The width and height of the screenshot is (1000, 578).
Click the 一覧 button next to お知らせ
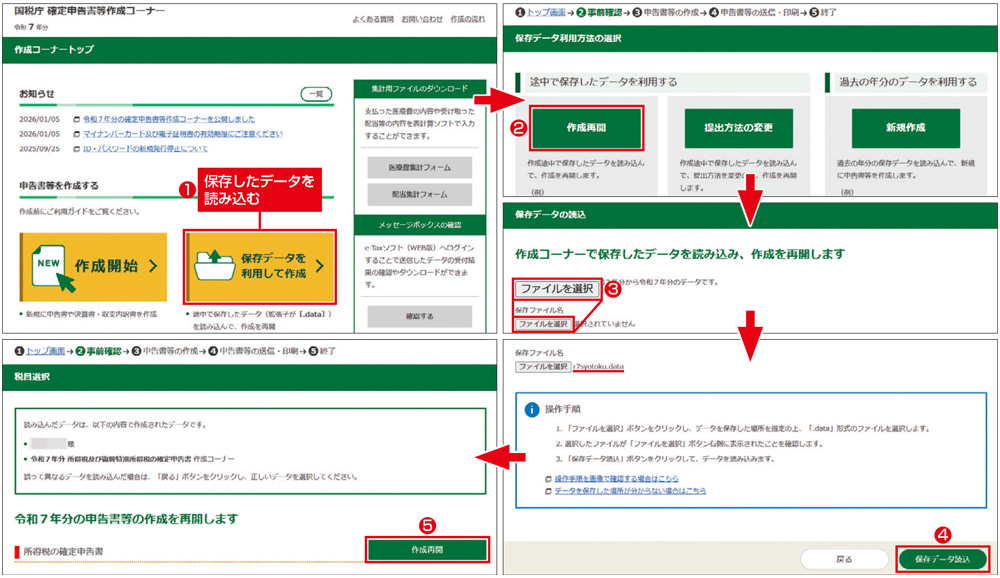[x=316, y=94]
